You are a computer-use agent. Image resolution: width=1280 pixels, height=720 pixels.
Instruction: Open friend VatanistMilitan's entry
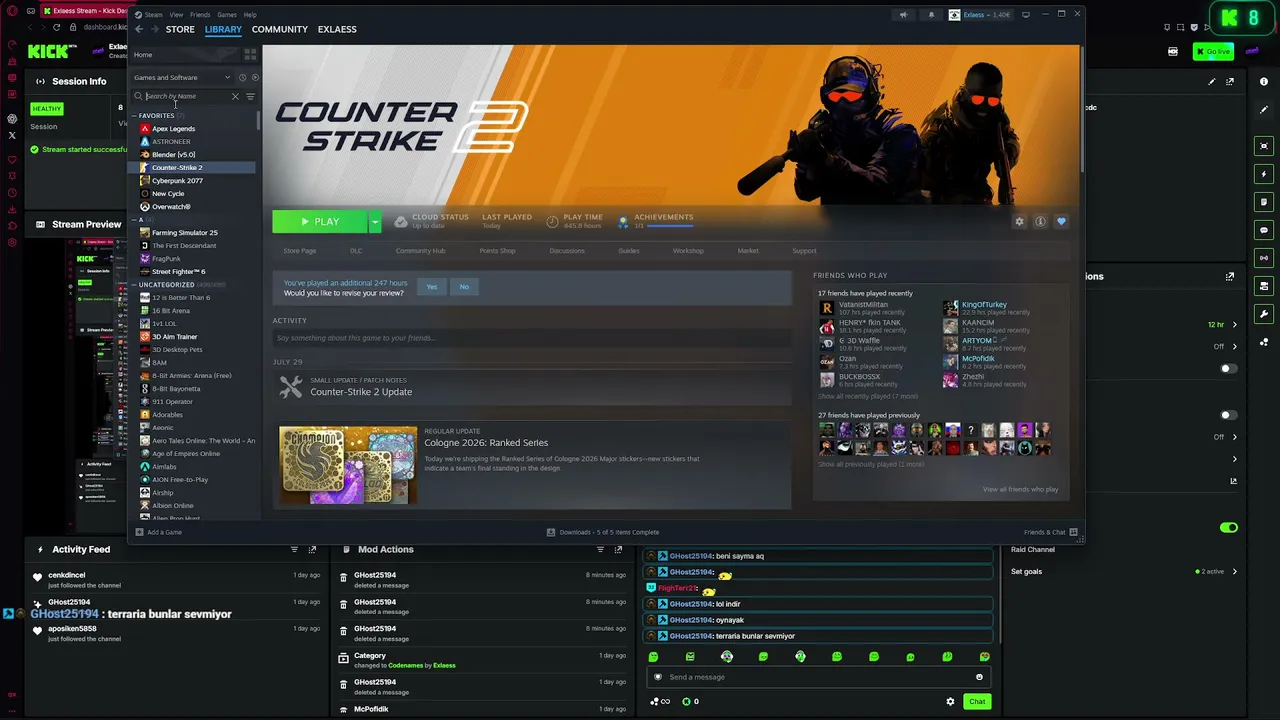876,308
